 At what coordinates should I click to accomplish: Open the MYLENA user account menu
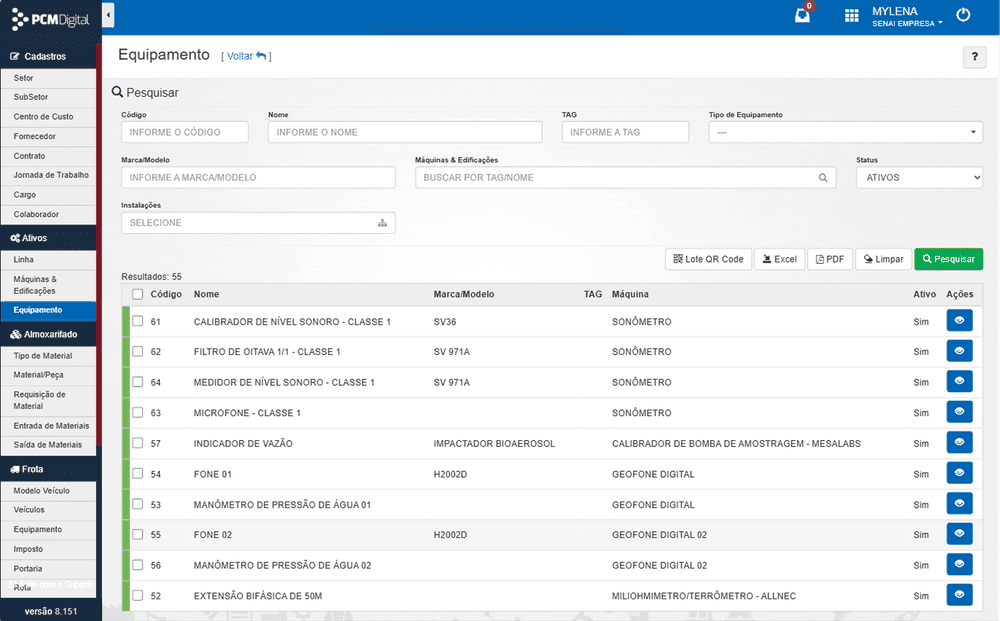(907, 17)
